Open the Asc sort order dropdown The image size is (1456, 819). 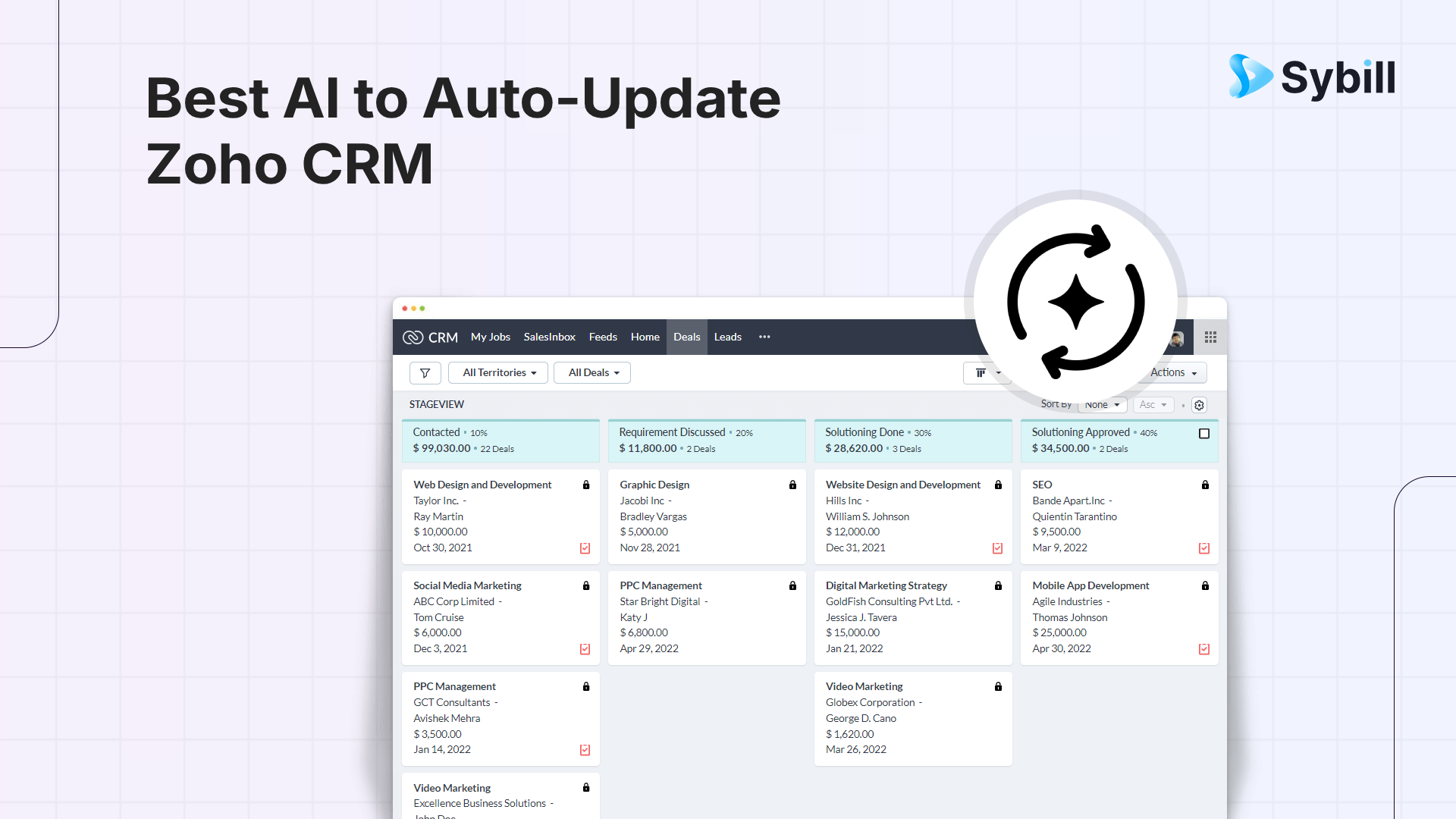(x=1153, y=405)
